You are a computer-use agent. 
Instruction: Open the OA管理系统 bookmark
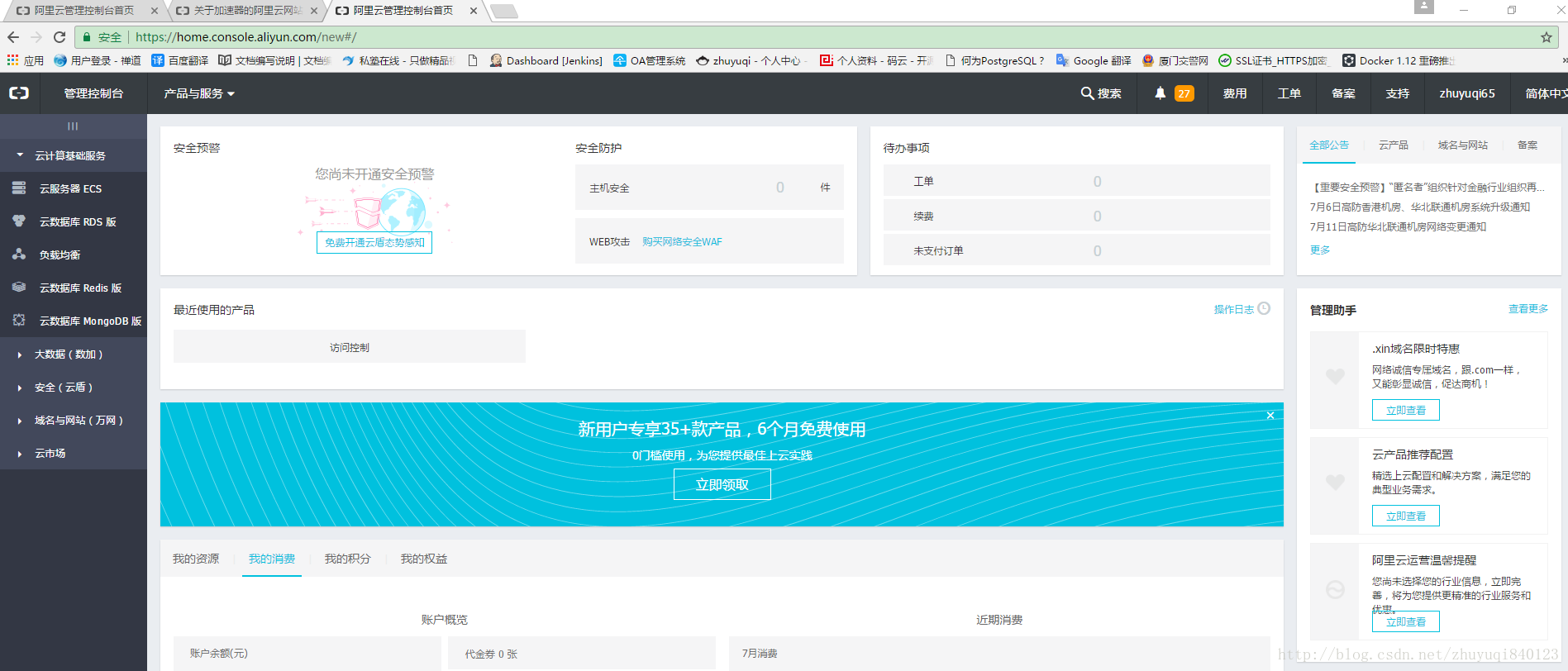coord(649,60)
